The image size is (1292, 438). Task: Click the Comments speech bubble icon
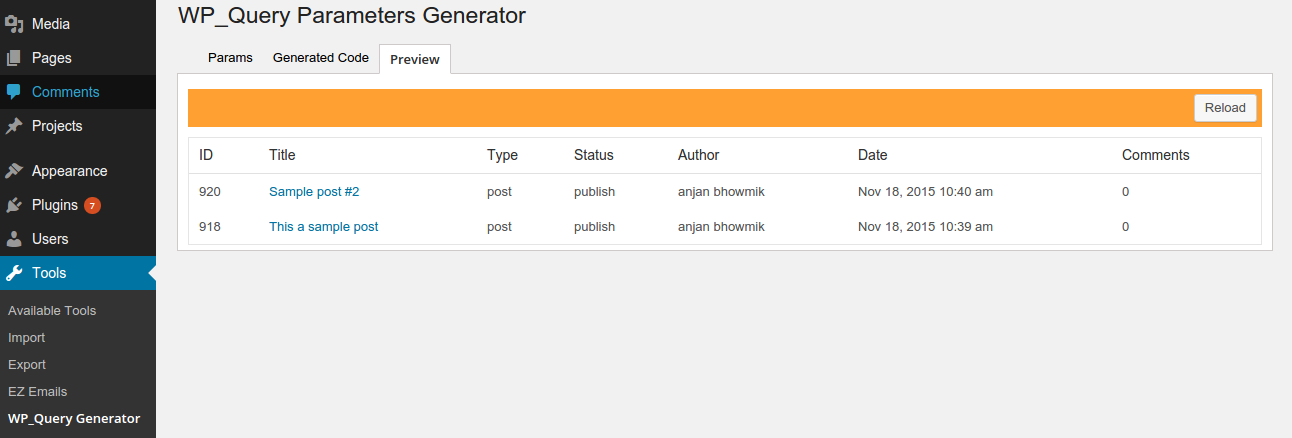click(x=14, y=92)
